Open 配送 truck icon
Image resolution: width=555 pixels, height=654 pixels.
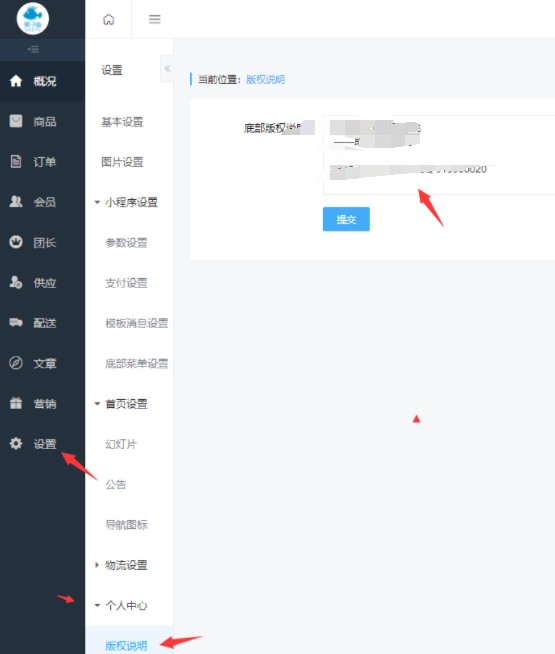click(x=16, y=322)
